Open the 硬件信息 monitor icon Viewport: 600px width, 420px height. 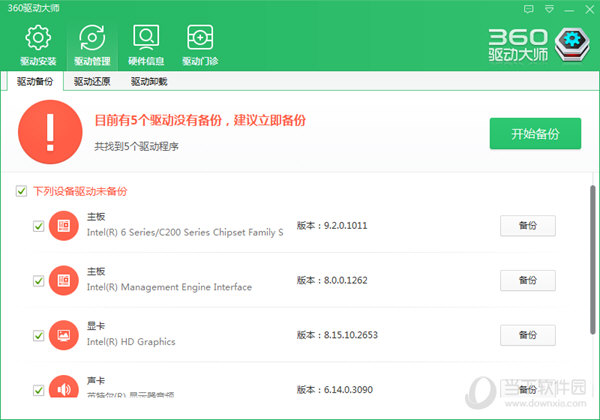[x=146, y=37]
